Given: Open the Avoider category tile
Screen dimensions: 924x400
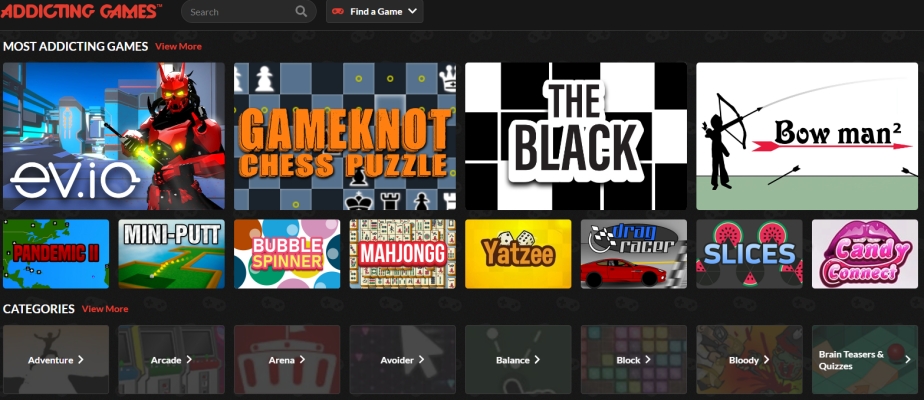Looking at the screenshot, I should point(402,359).
